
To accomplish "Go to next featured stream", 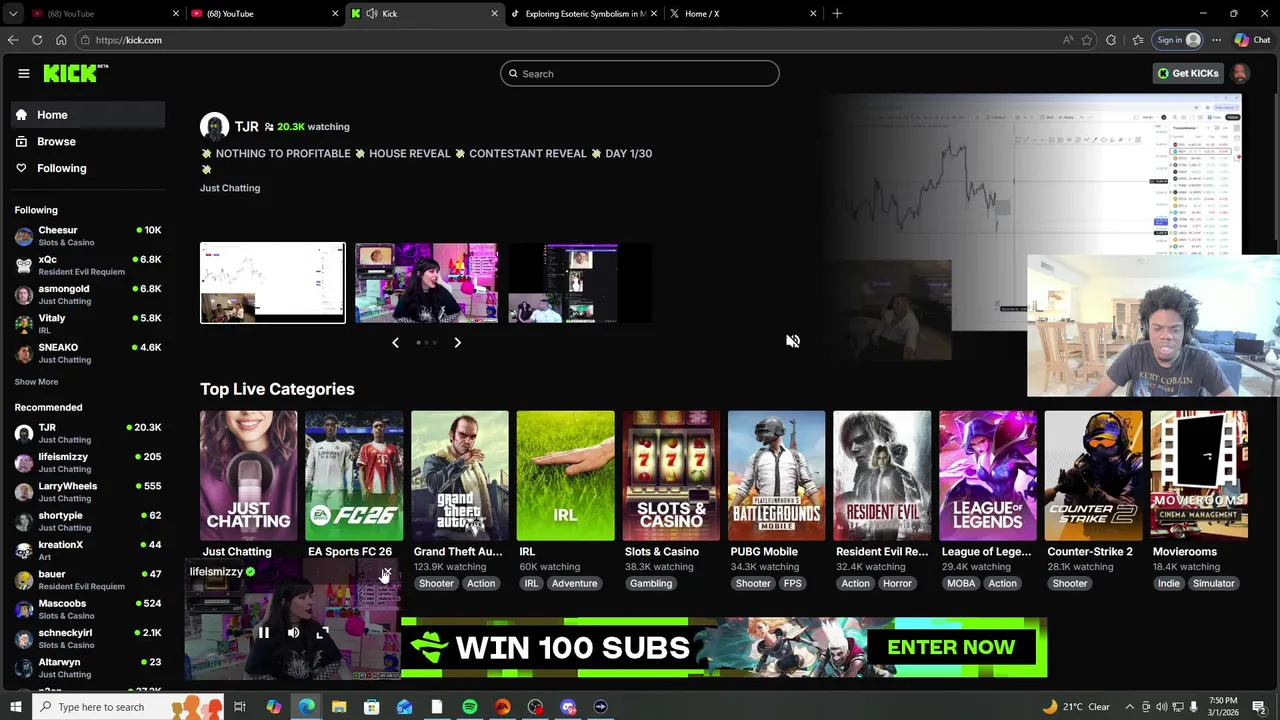I will [457, 343].
